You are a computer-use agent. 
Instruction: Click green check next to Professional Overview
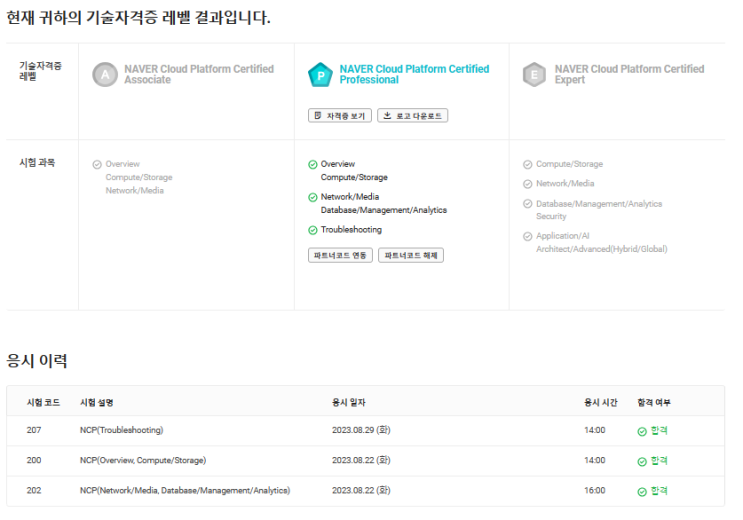point(313,164)
